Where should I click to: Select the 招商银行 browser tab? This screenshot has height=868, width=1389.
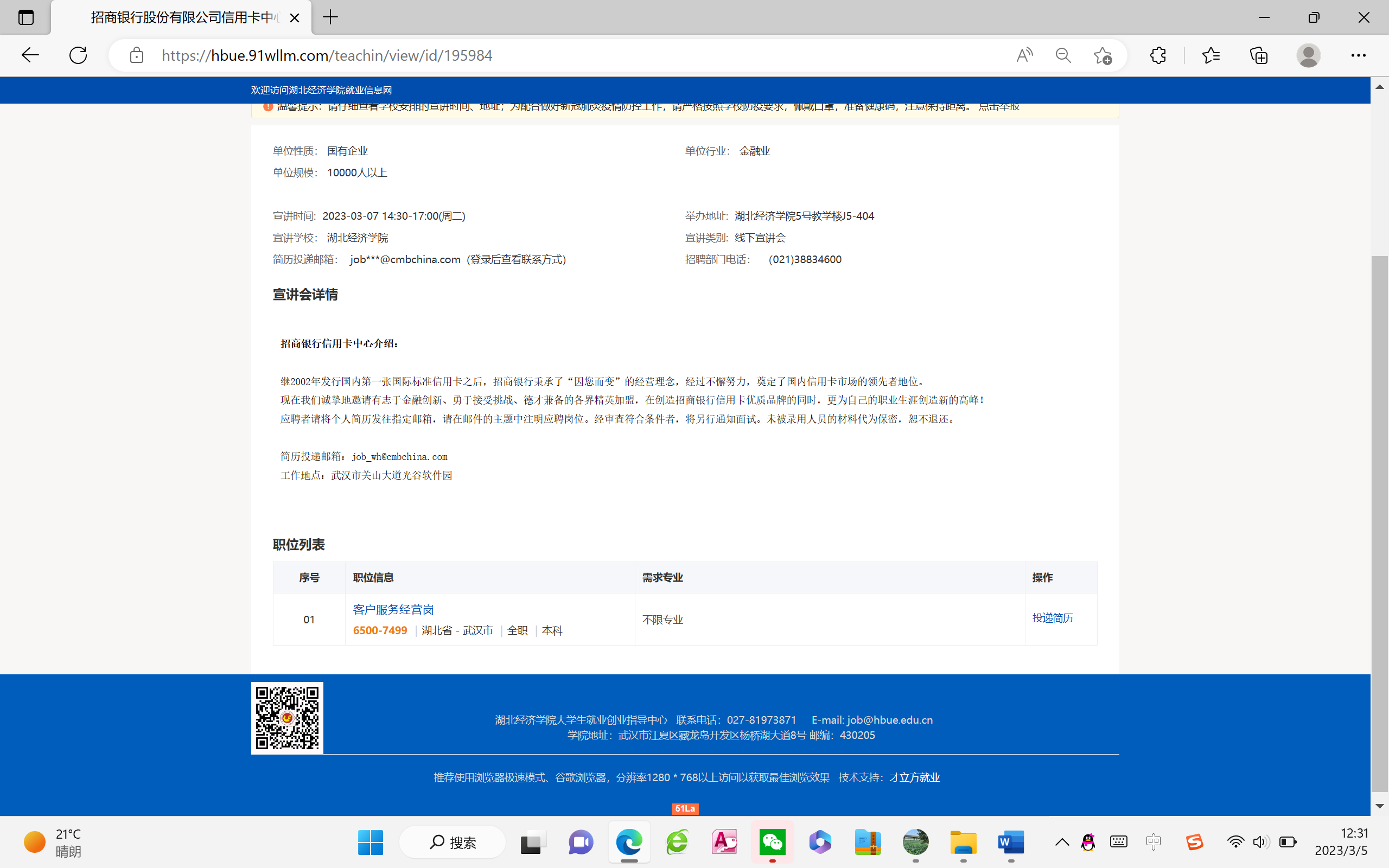click(184, 17)
